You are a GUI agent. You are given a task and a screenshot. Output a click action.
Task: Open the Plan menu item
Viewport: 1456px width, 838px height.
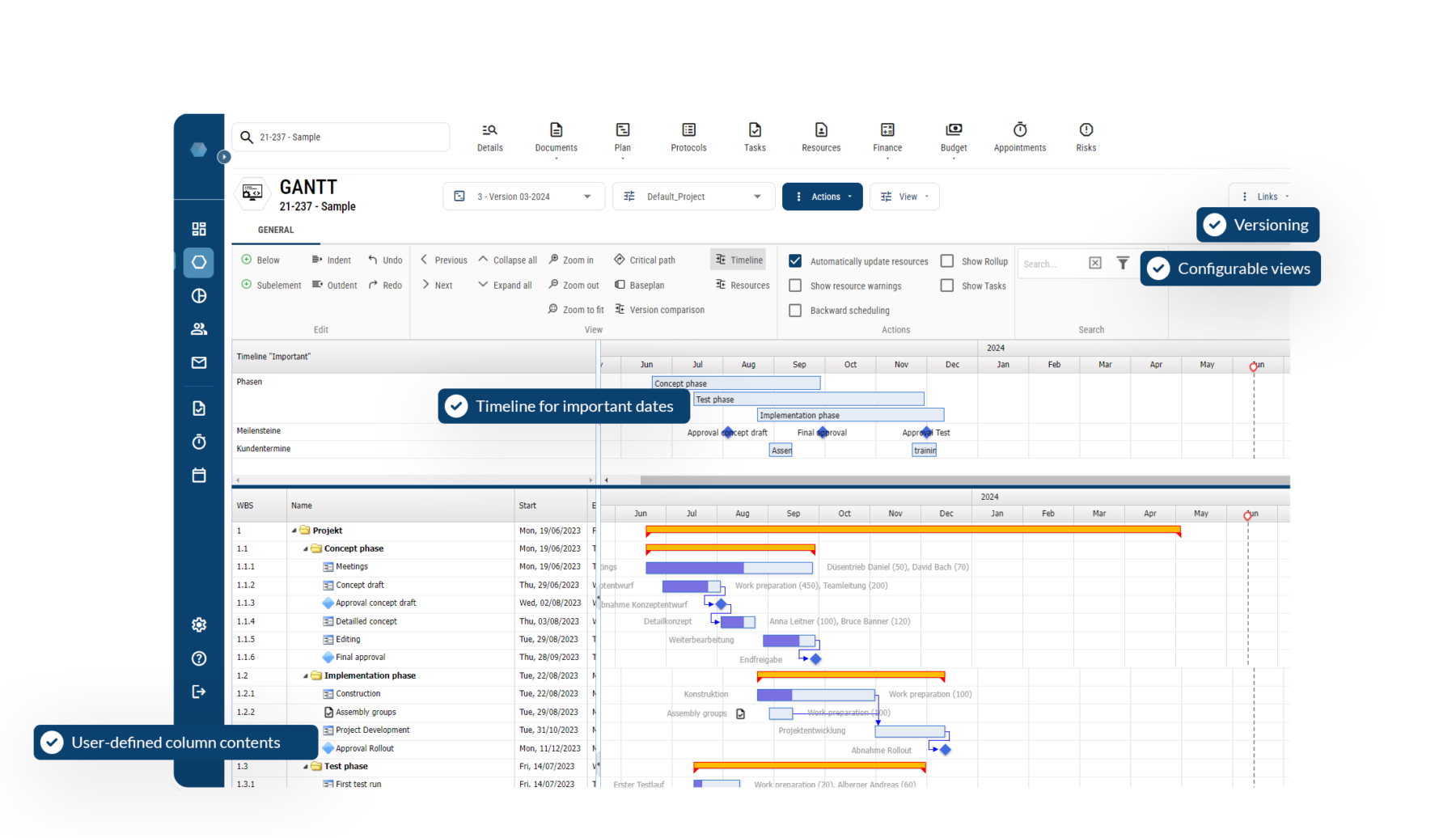[622, 138]
